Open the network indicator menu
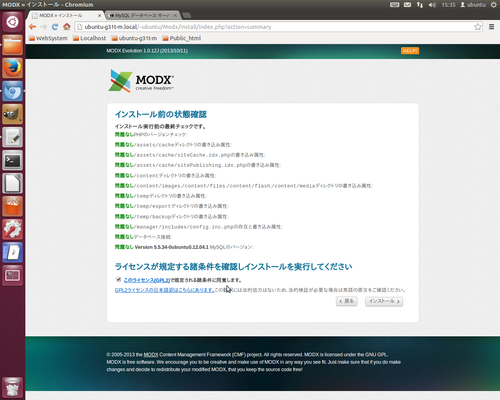The width and height of the screenshot is (500, 400). [x=420, y=5]
